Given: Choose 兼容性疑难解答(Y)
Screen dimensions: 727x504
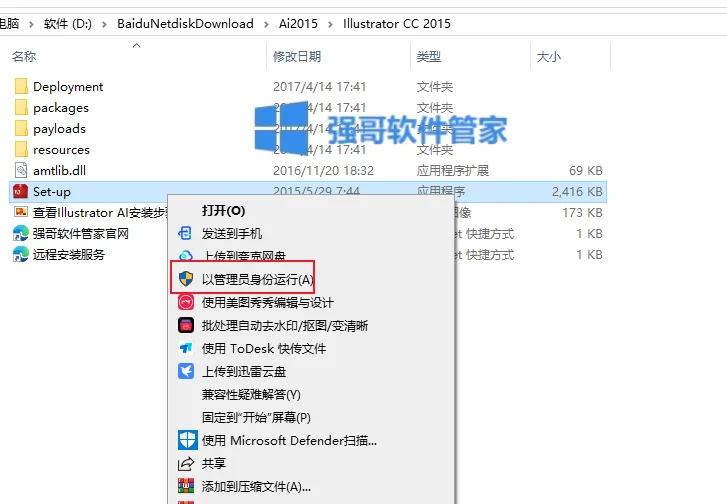Looking at the screenshot, I should click(x=251, y=395).
